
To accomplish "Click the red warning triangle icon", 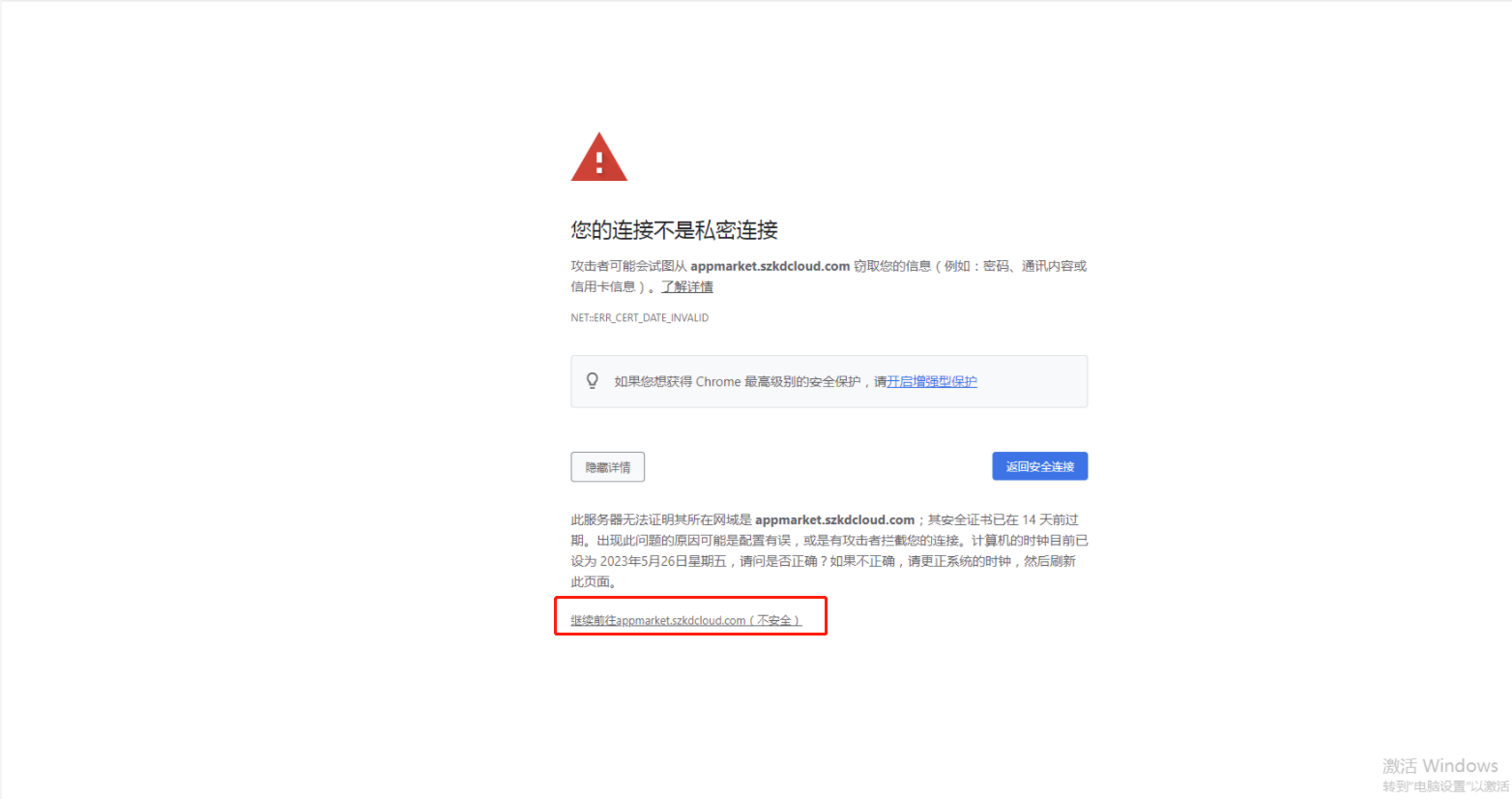I will coord(599,157).
